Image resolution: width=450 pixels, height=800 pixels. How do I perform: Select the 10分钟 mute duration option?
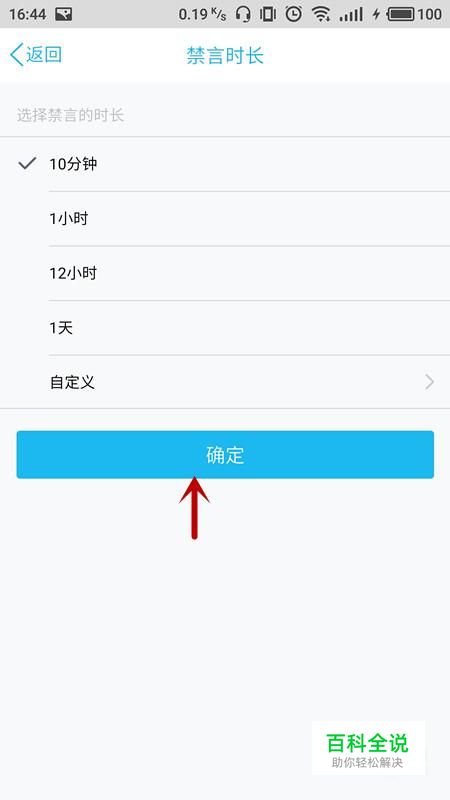[x=225, y=164]
